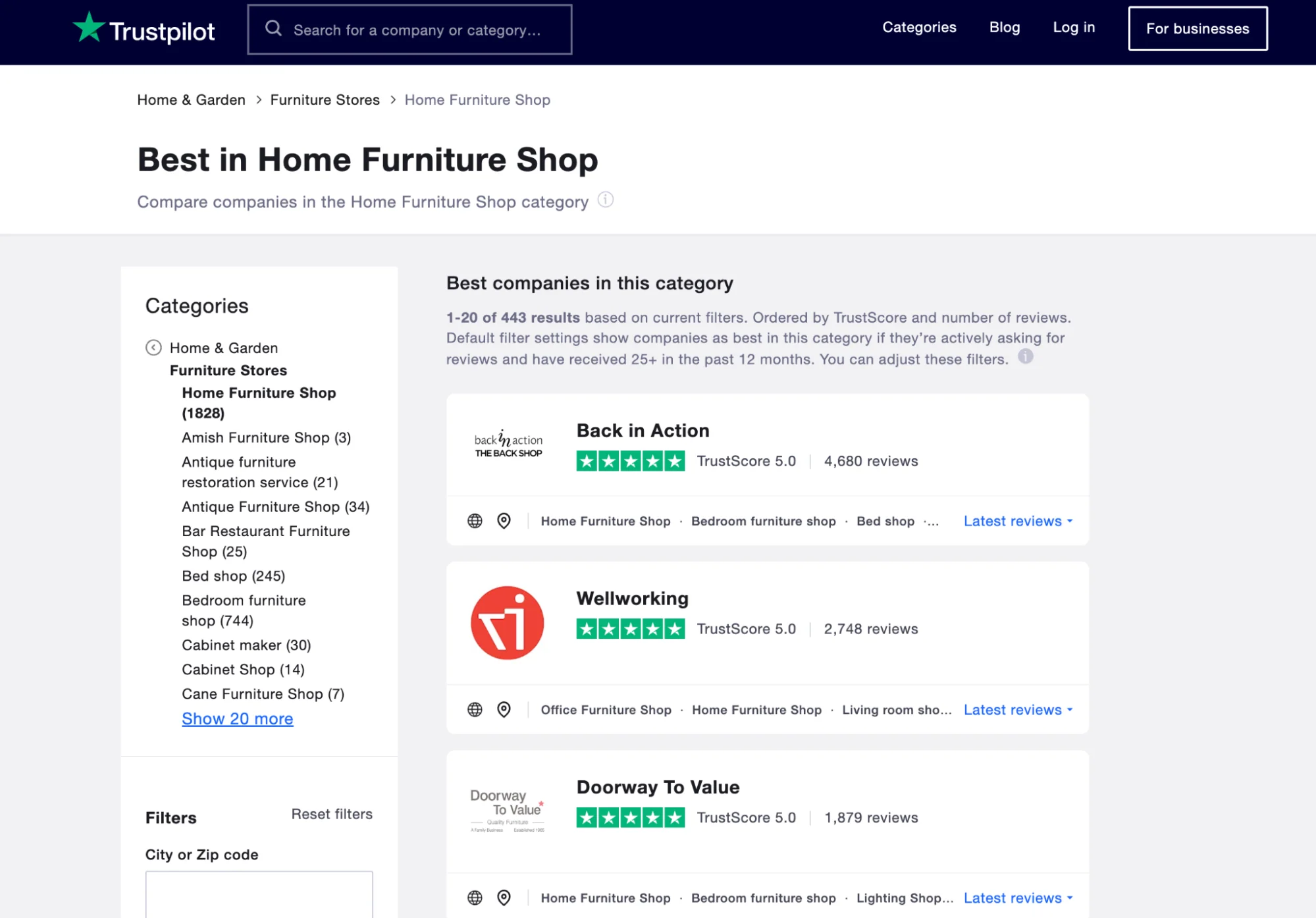Image resolution: width=1316 pixels, height=918 pixels.
Task: Click the search magnifier icon
Action: pyautogui.click(x=274, y=28)
